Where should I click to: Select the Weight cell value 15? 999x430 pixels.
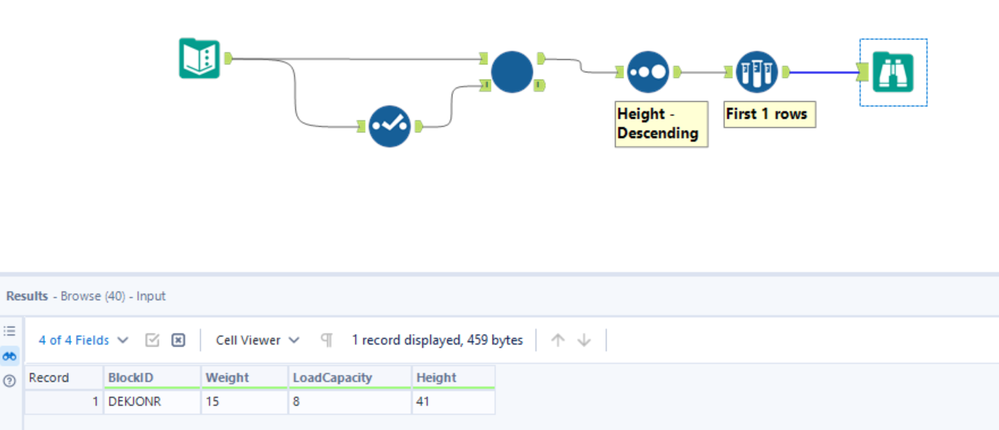[245, 402]
